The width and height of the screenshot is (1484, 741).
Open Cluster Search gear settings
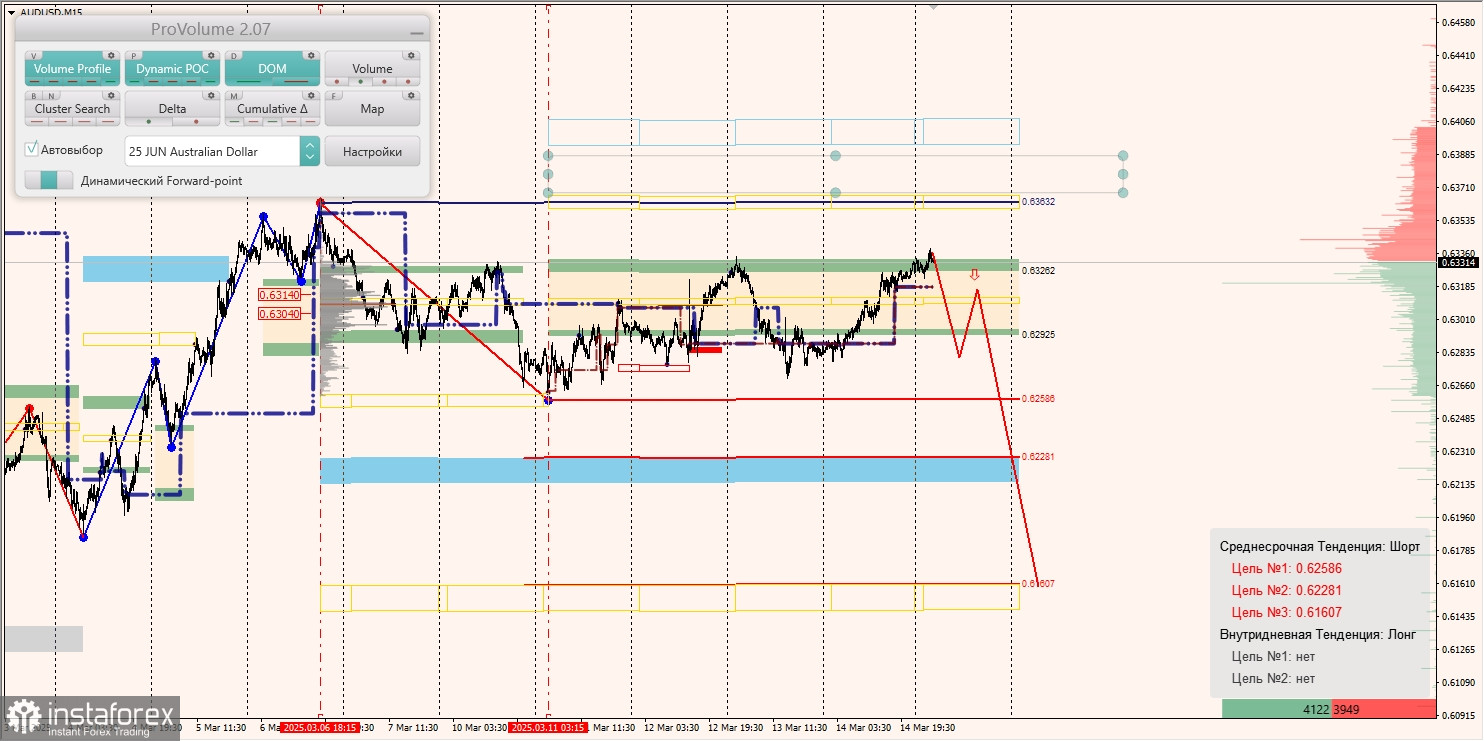coord(111,95)
